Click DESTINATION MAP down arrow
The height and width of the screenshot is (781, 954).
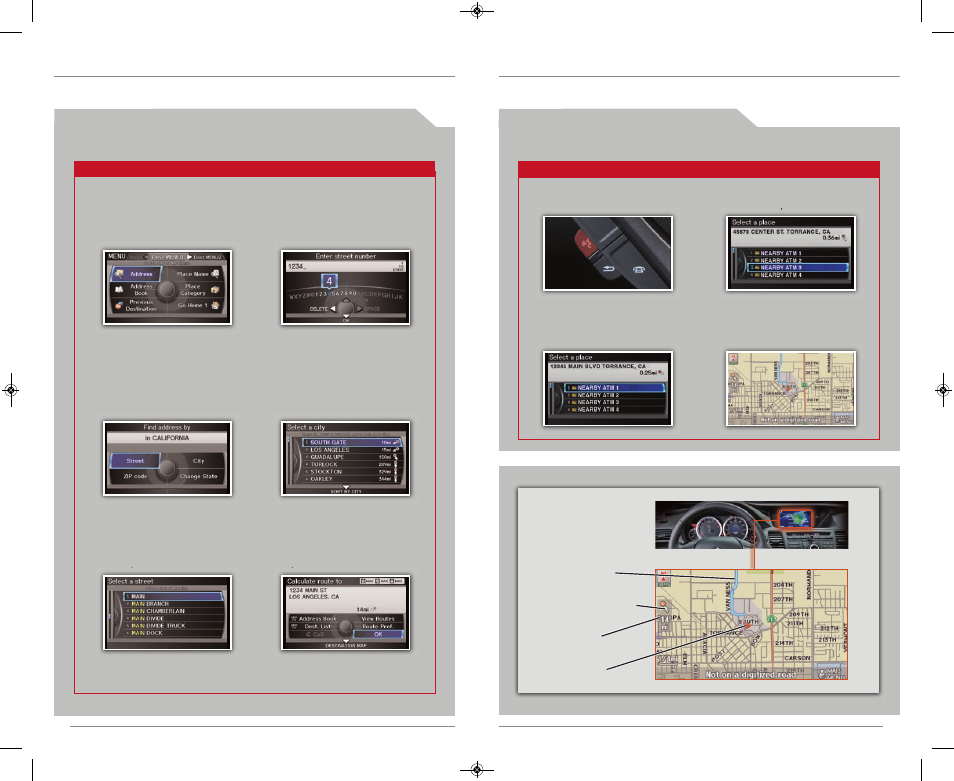coord(346,641)
